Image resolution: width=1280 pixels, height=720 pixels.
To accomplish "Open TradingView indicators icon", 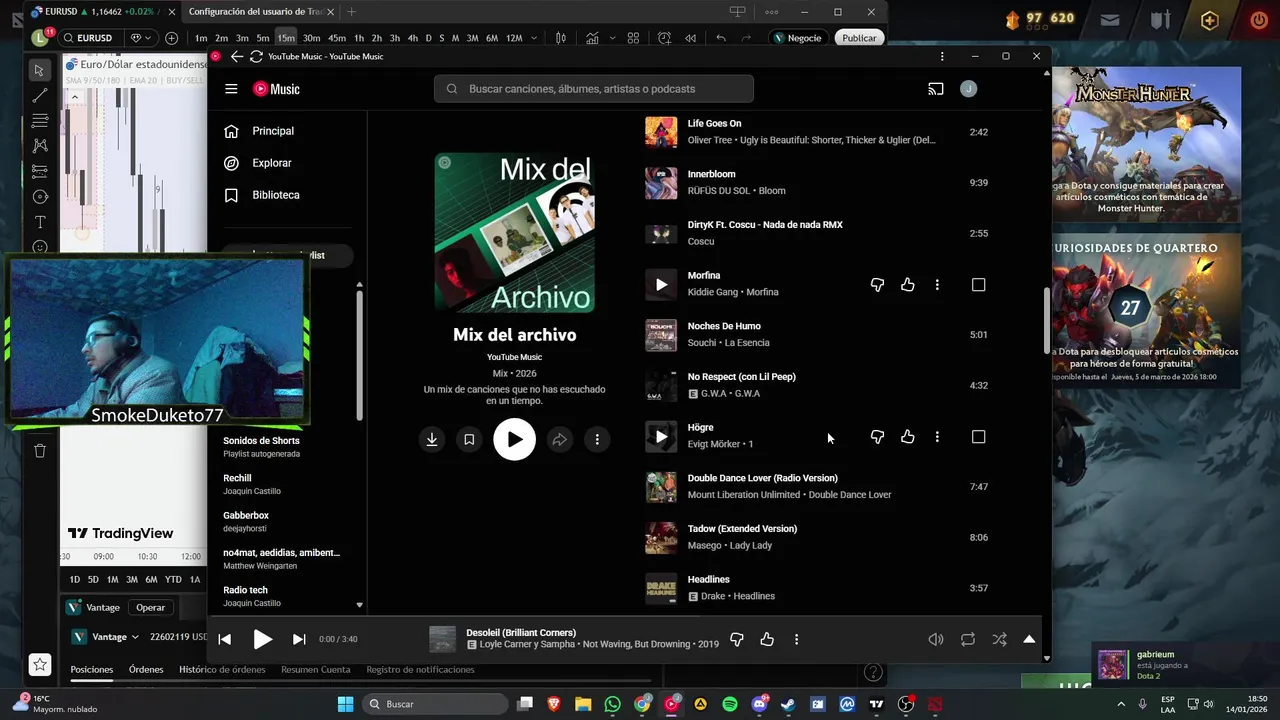I will (x=593, y=38).
